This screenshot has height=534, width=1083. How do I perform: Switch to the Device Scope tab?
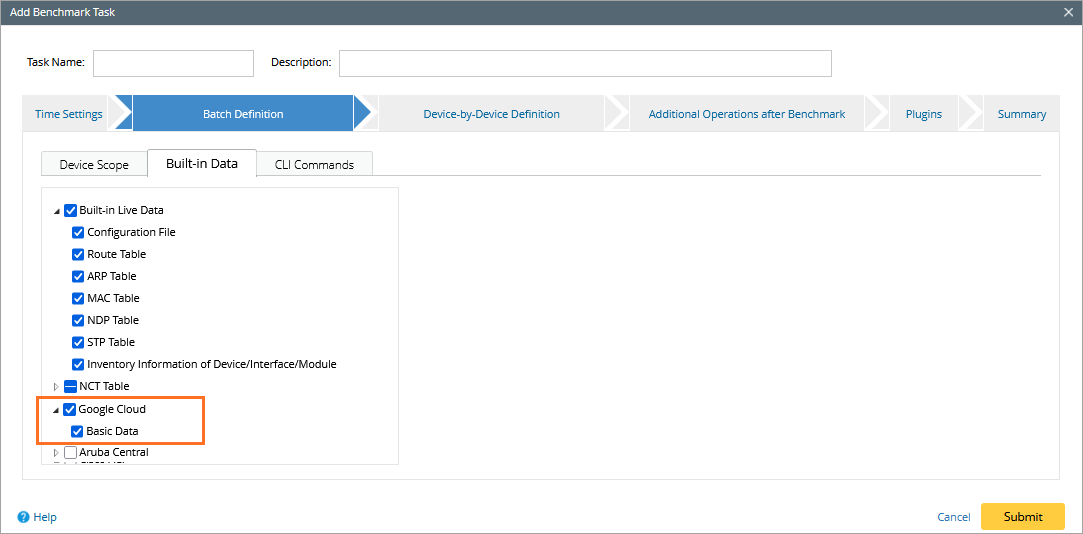click(94, 164)
